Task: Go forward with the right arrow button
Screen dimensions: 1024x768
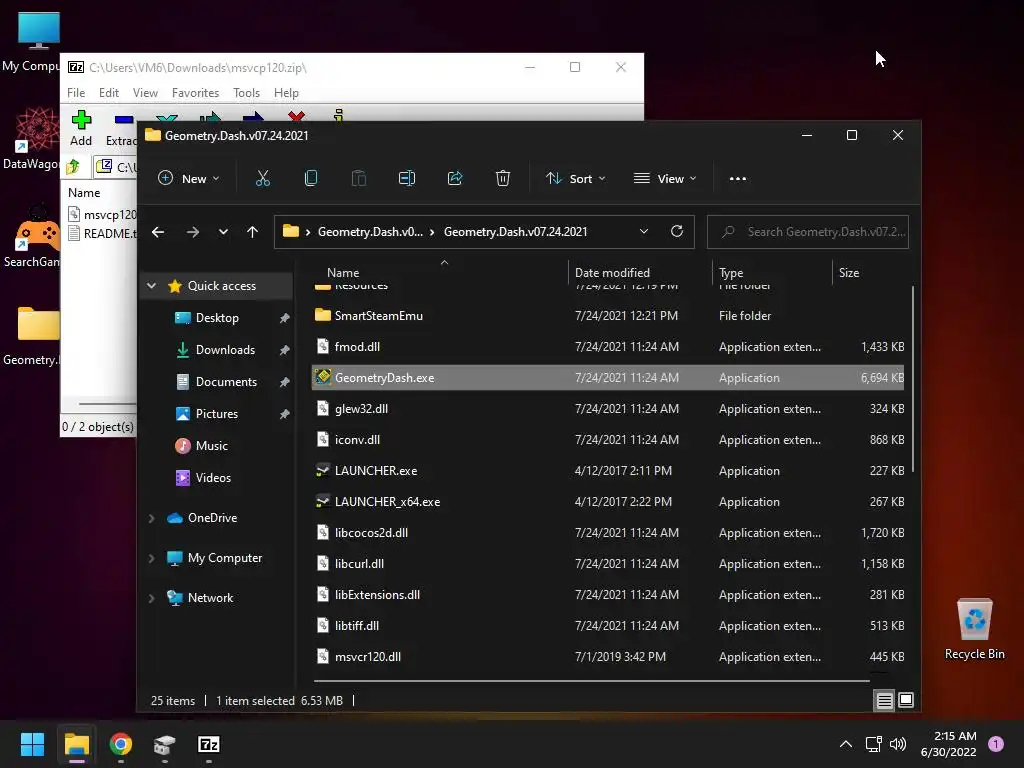Action: click(x=193, y=232)
